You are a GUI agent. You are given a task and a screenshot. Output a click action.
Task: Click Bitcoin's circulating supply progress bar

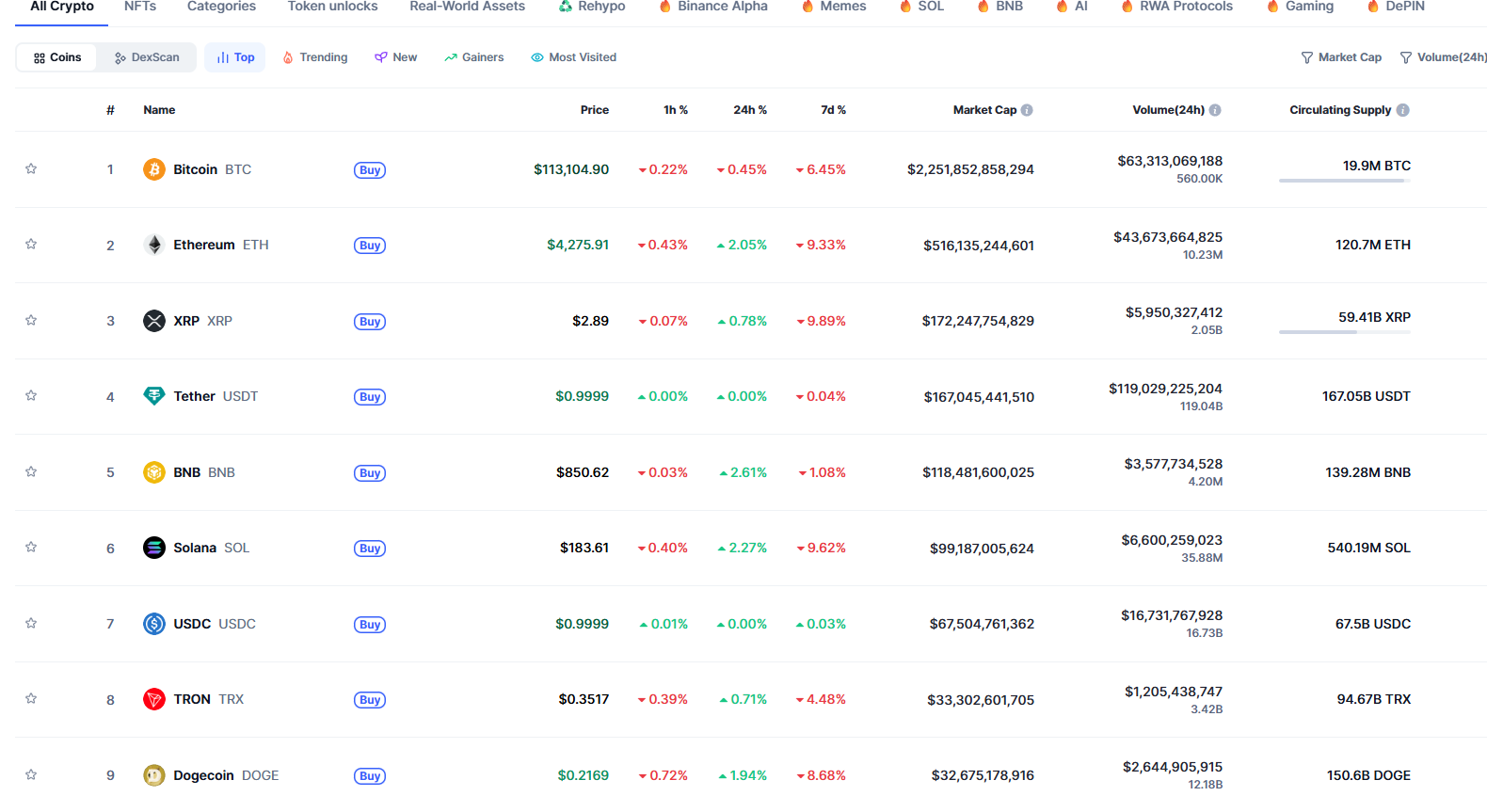point(1344,181)
